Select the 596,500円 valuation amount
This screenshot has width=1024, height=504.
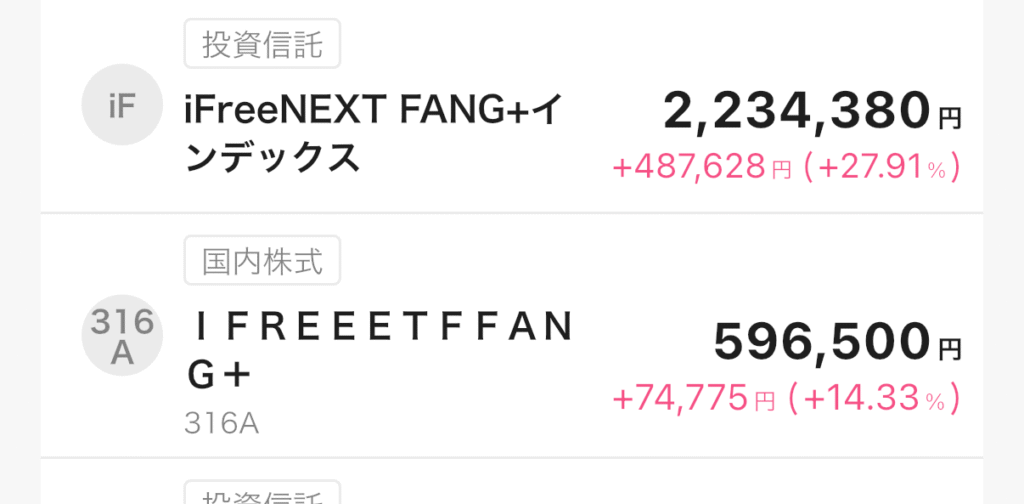point(821,343)
